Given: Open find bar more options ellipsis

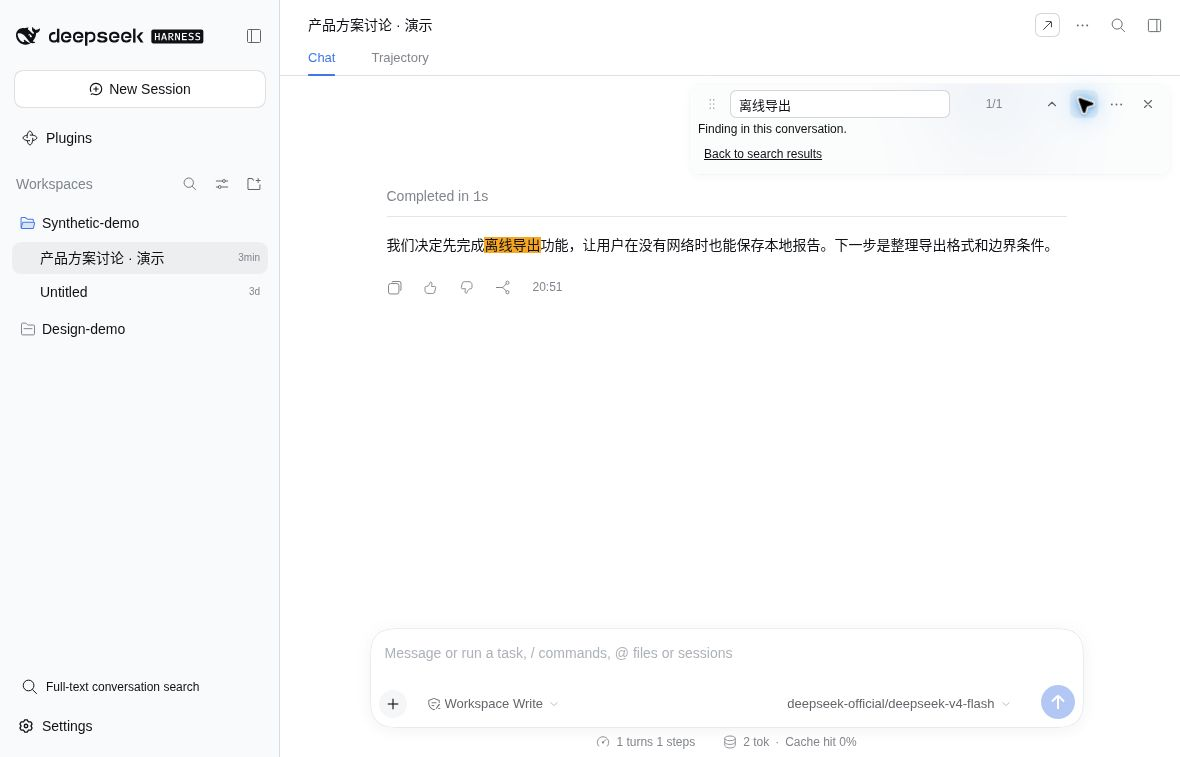Looking at the screenshot, I should point(1116,104).
